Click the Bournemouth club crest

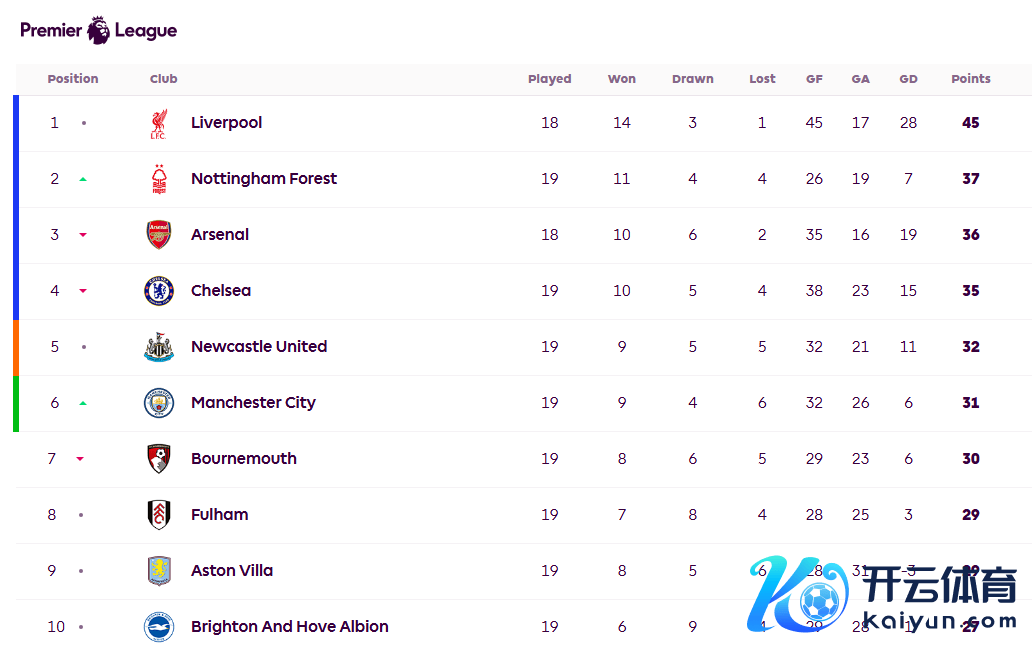158,459
